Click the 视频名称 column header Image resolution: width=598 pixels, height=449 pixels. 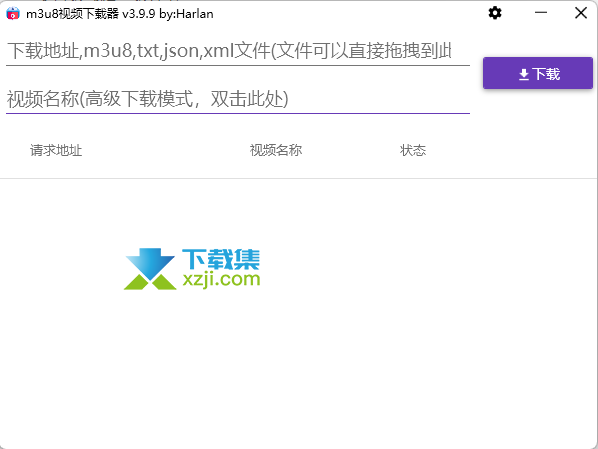(x=276, y=150)
